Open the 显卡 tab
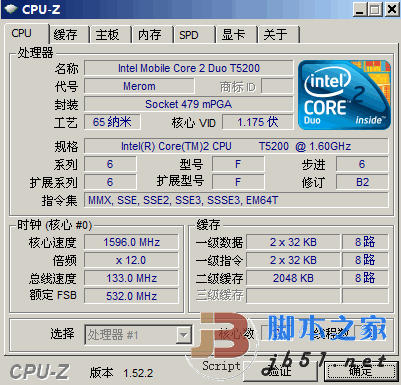This screenshot has height=385, width=401. click(237, 35)
